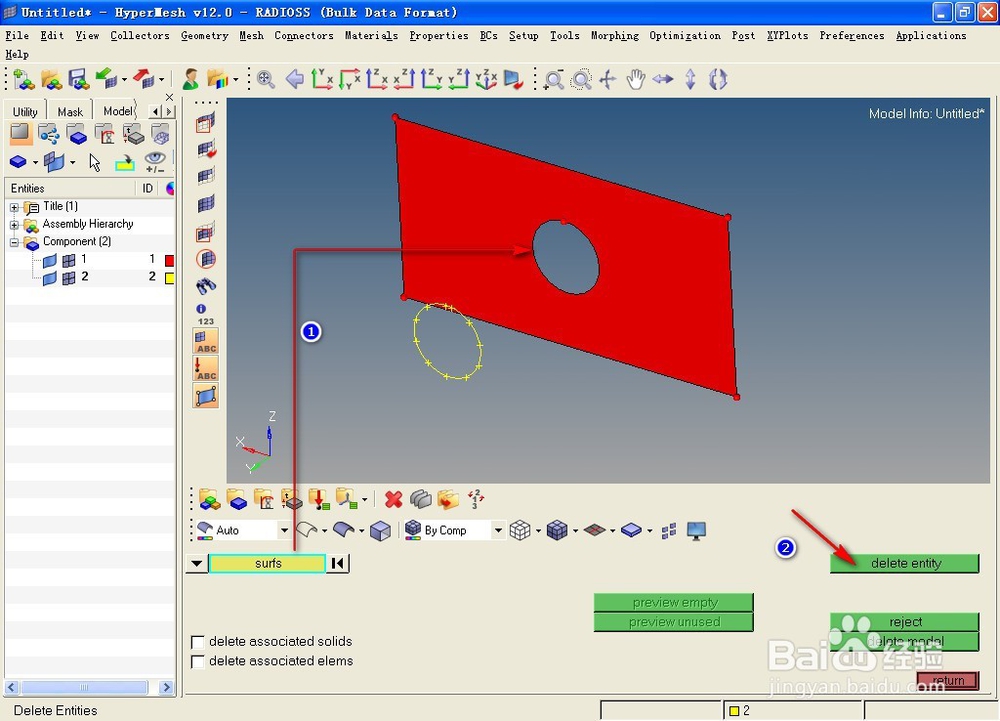Click the fit-center crosshair arrows icon
Viewport: 1000px width, 721px height.
(x=608, y=79)
